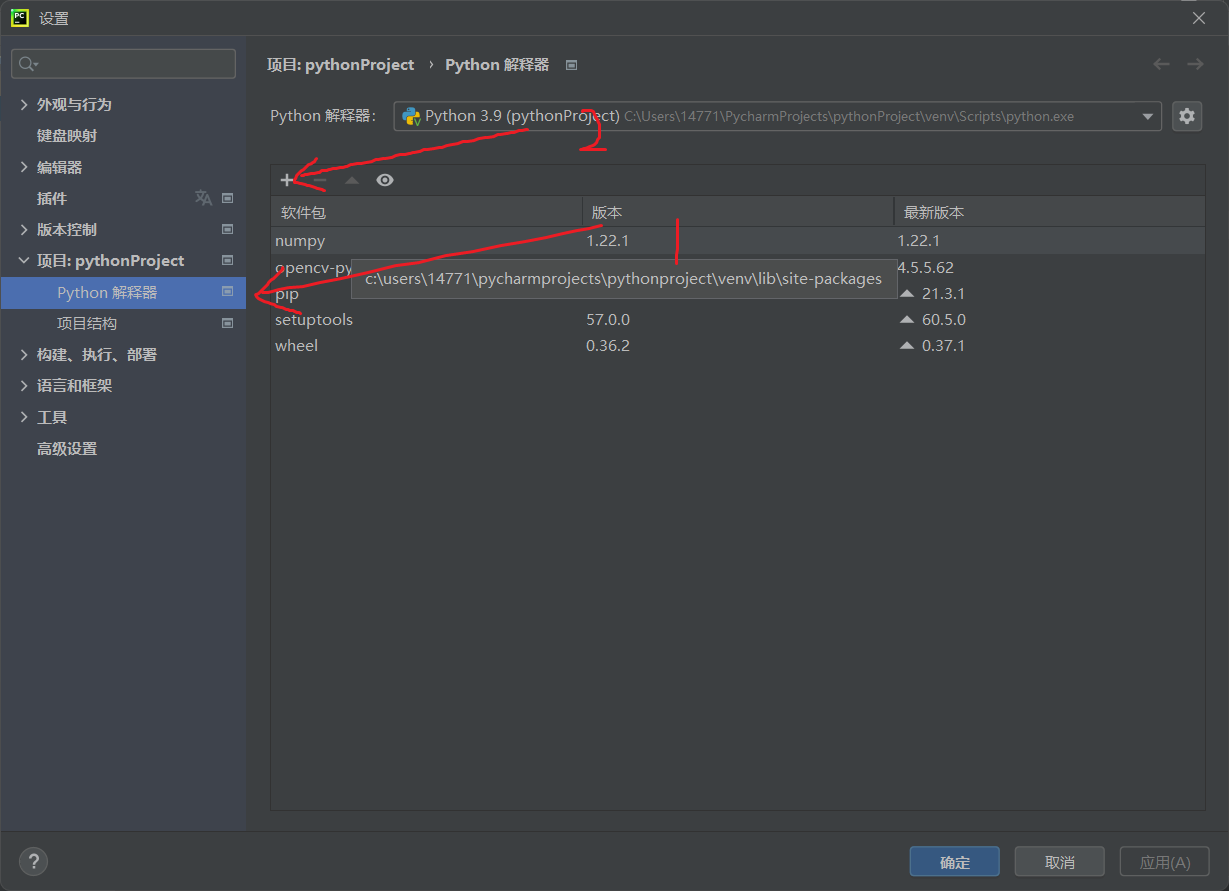1229x891 pixels.
Task: Click project-scope icon in 项目: pythonProject tree row
Action: [227, 260]
